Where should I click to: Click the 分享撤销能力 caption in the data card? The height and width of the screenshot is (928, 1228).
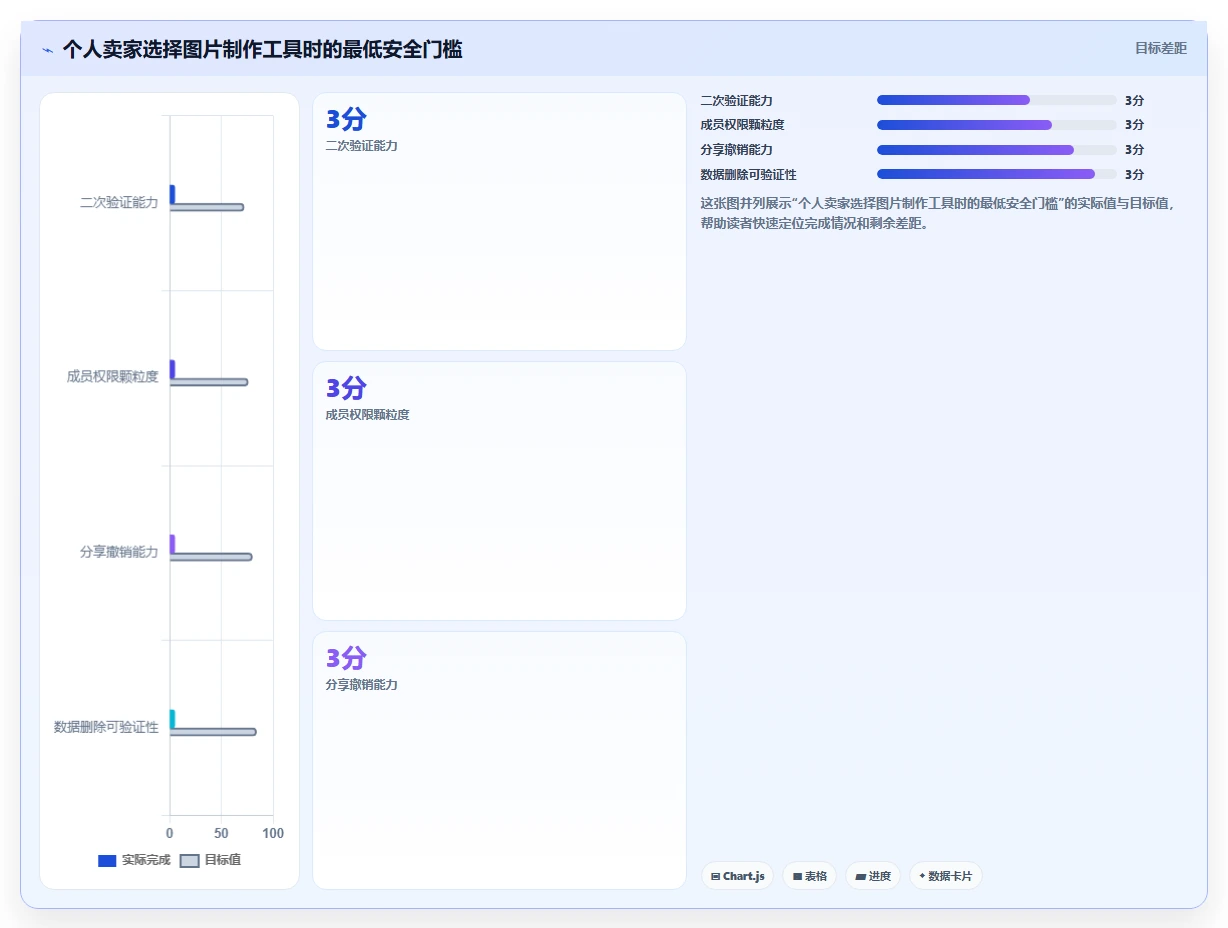click(x=361, y=685)
